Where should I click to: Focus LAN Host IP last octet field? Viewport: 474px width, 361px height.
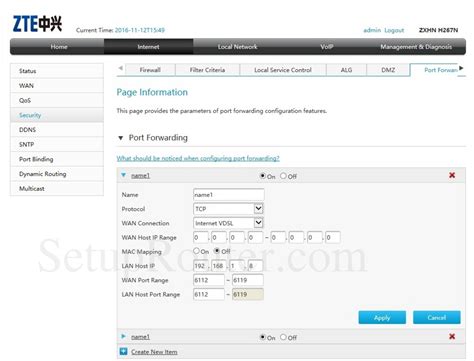255,266
